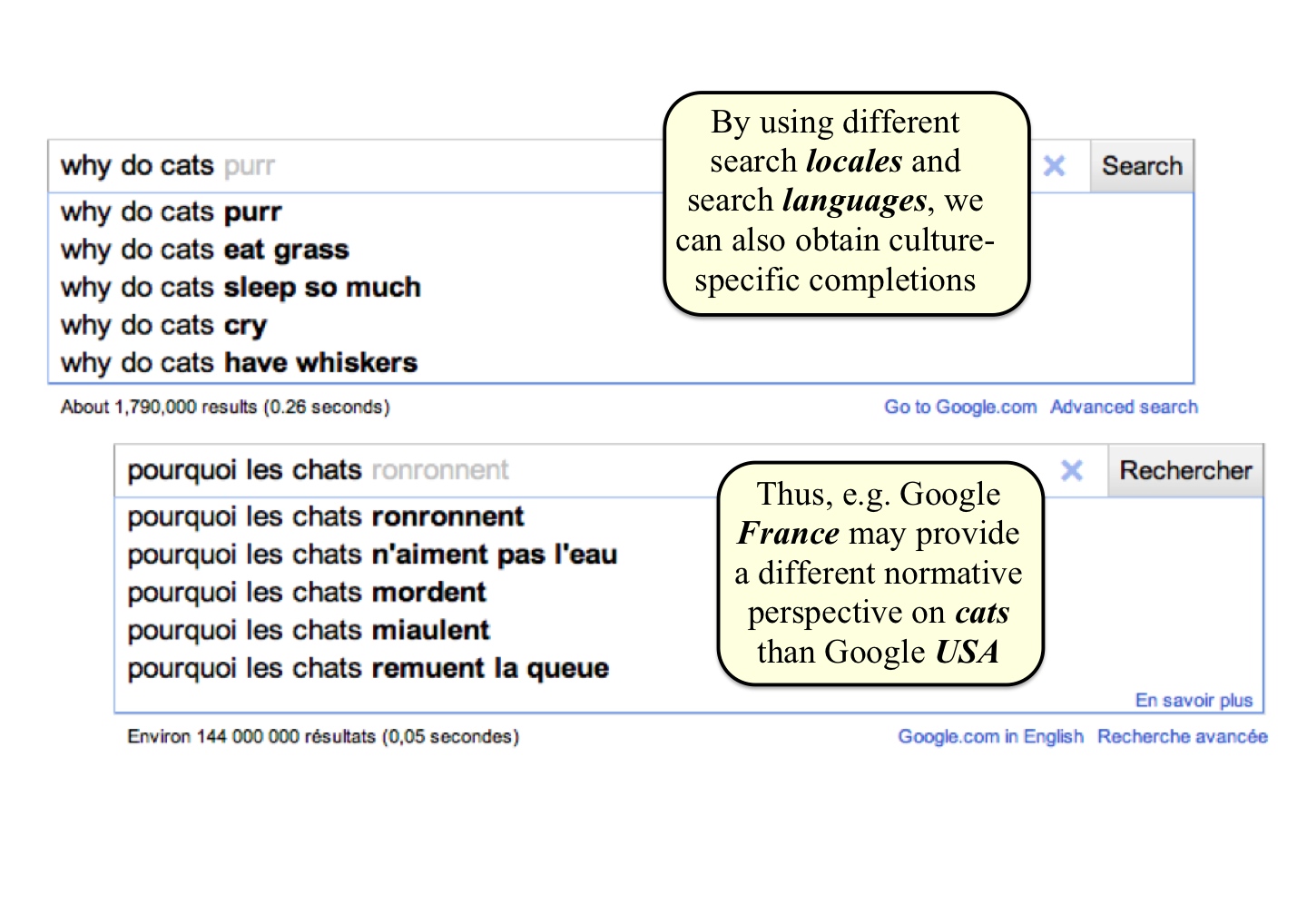Click the Rechercher button
1307x924 pixels.
1185,470
